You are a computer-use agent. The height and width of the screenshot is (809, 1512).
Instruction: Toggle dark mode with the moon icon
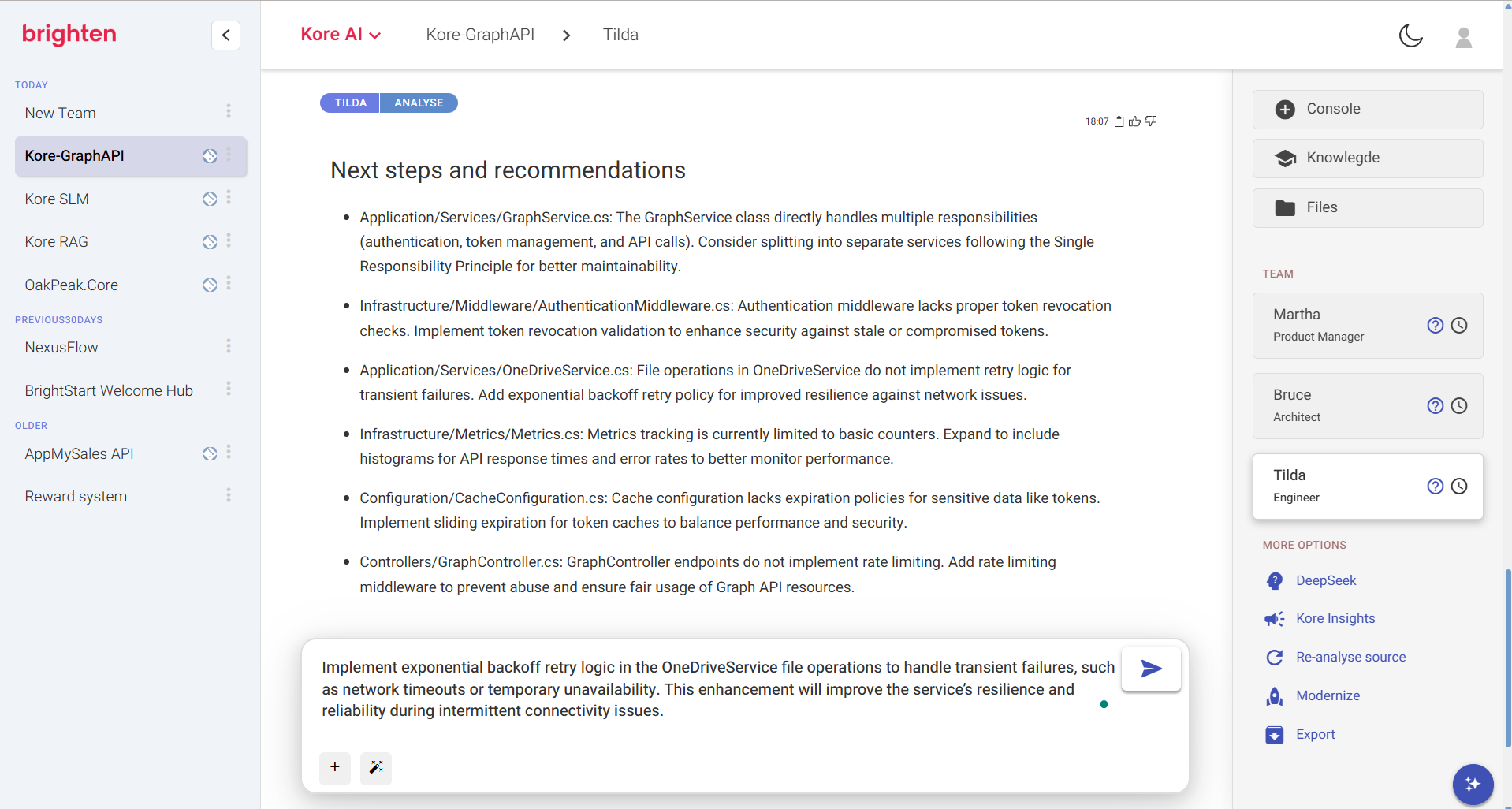1410,35
